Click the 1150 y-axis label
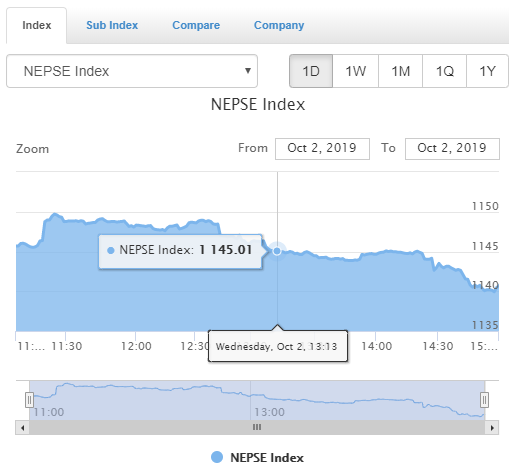Viewport: 517px width, 467px height. (x=485, y=206)
